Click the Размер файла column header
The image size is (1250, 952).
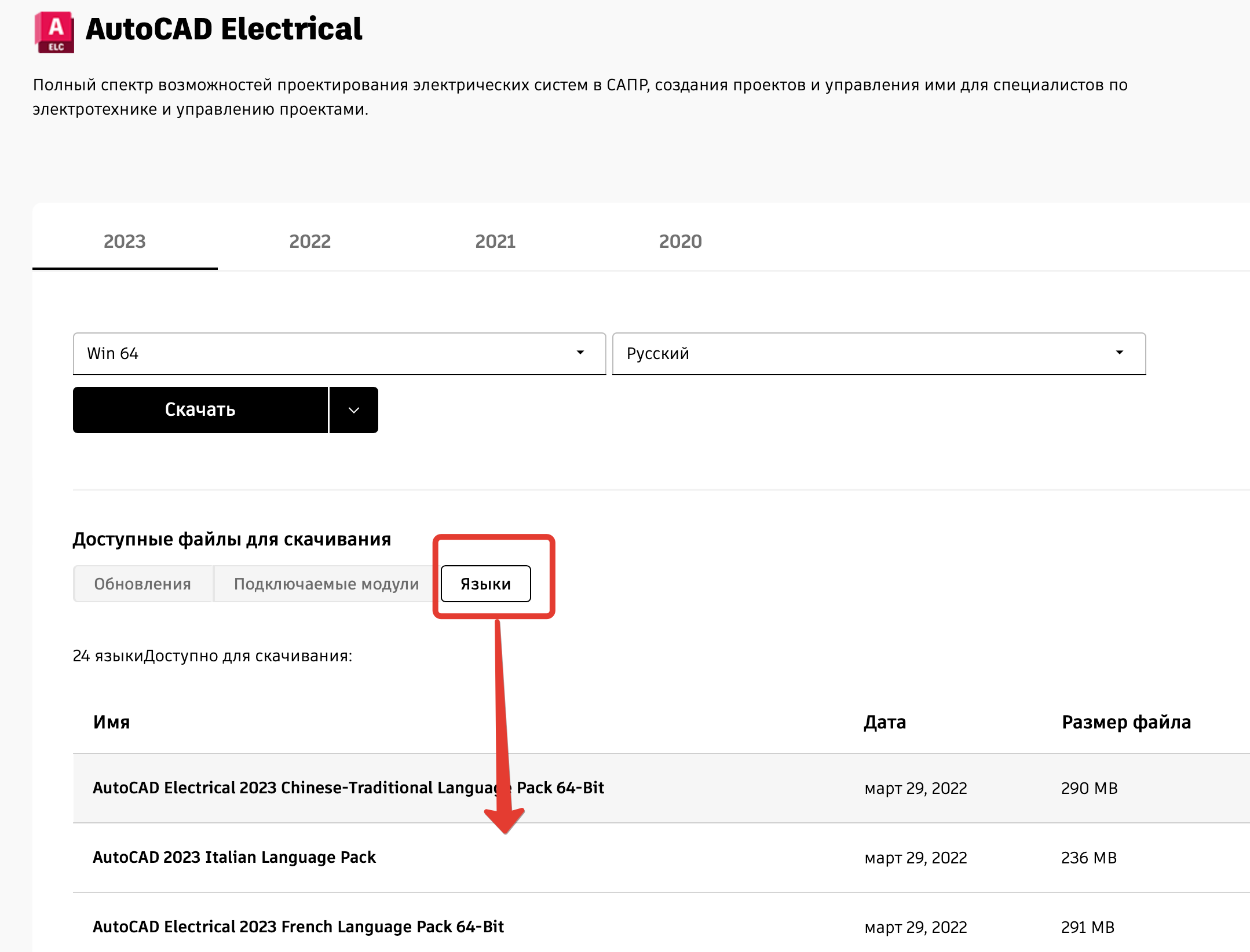tap(1126, 722)
